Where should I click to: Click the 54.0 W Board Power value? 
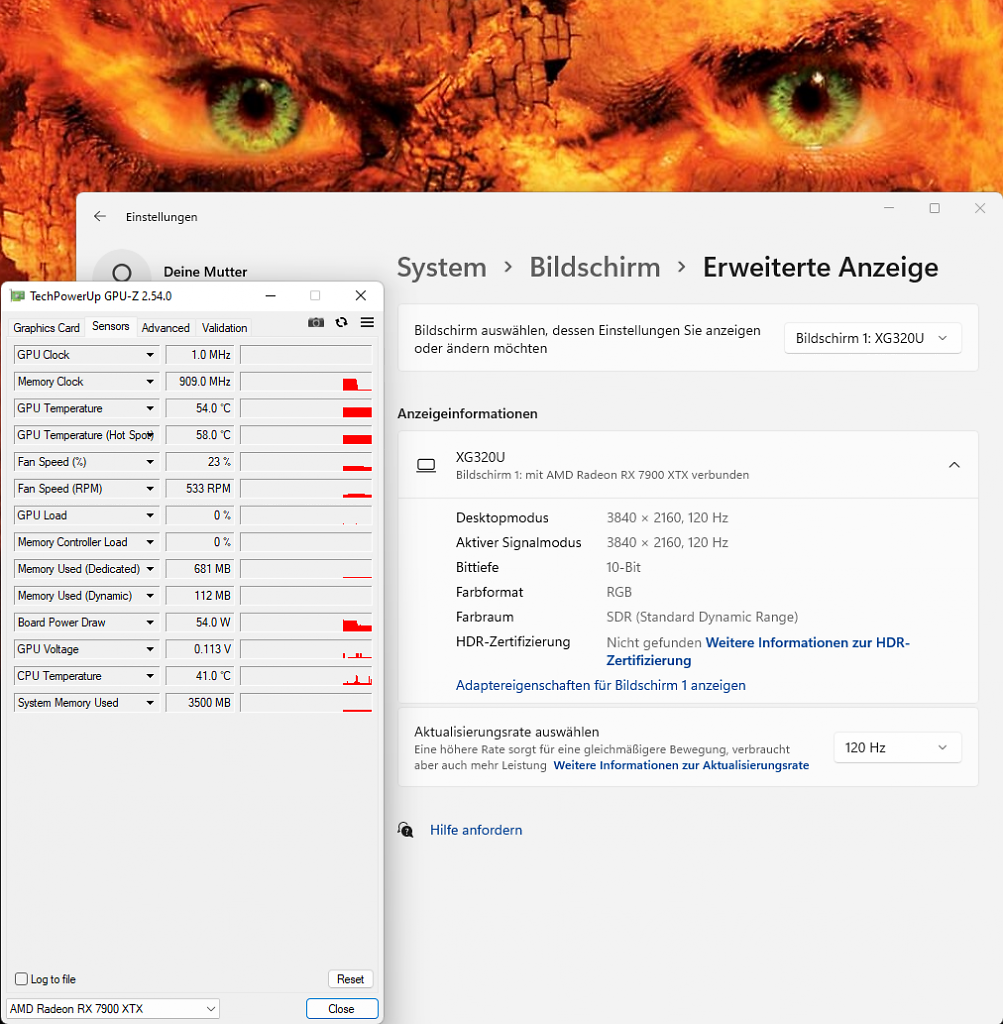click(200, 622)
